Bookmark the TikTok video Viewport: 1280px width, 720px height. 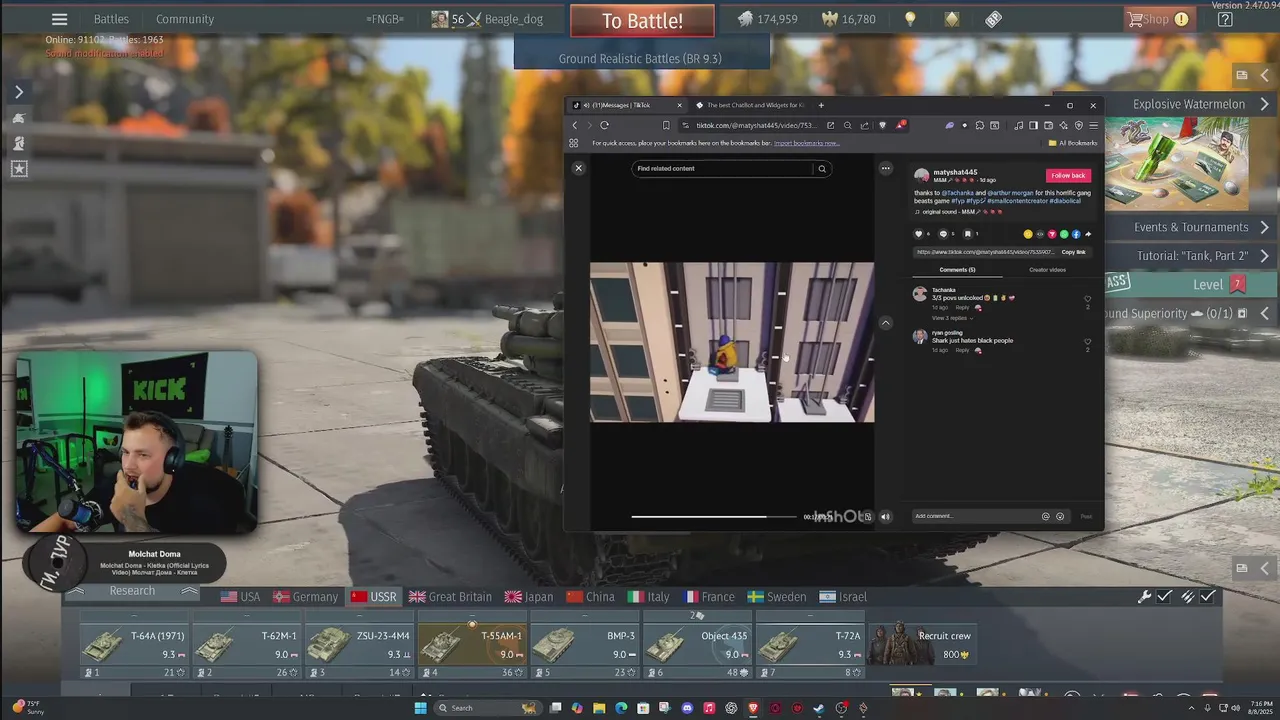coord(967,234)
